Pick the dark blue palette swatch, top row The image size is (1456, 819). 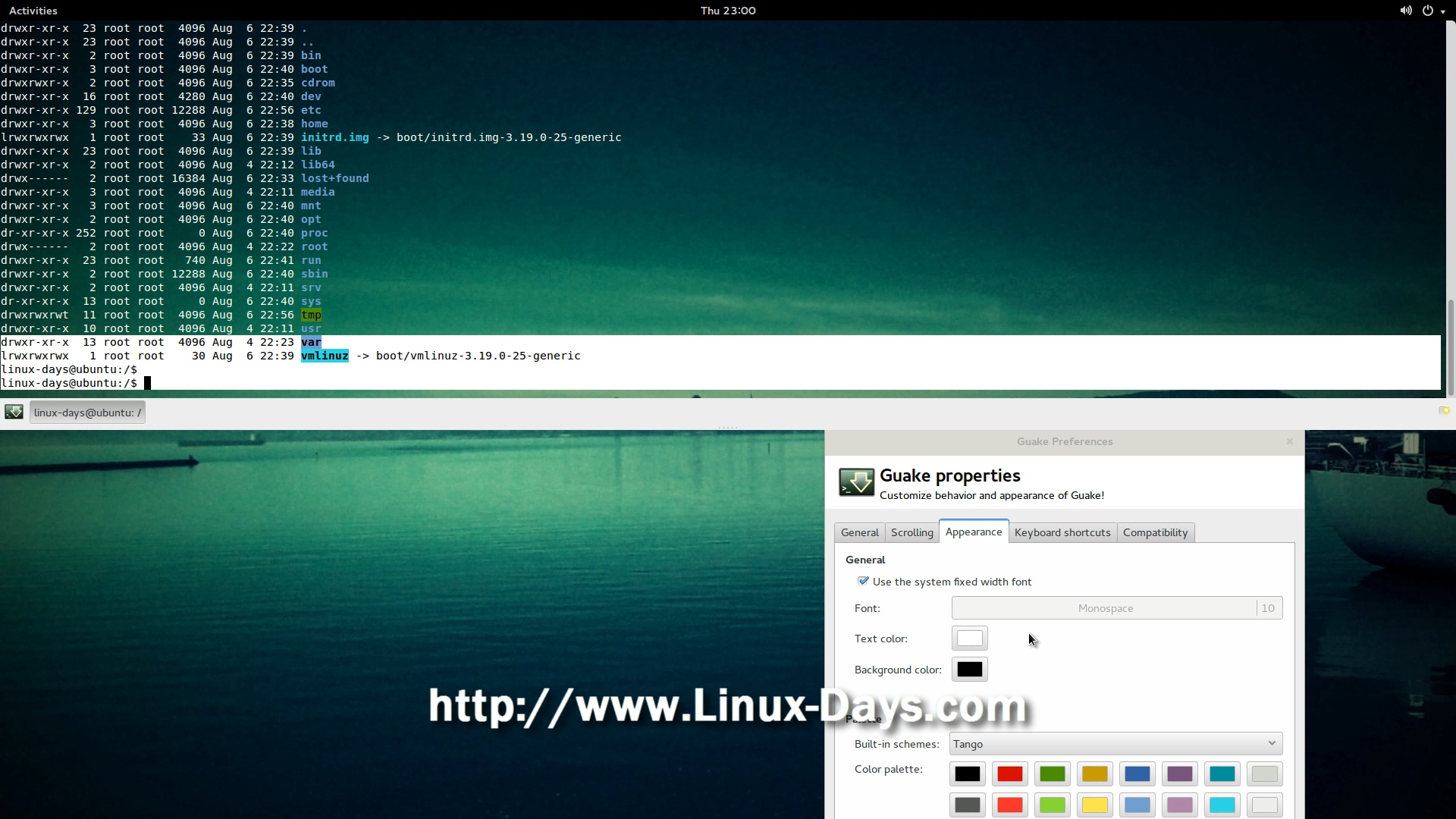pos(1137,774)
